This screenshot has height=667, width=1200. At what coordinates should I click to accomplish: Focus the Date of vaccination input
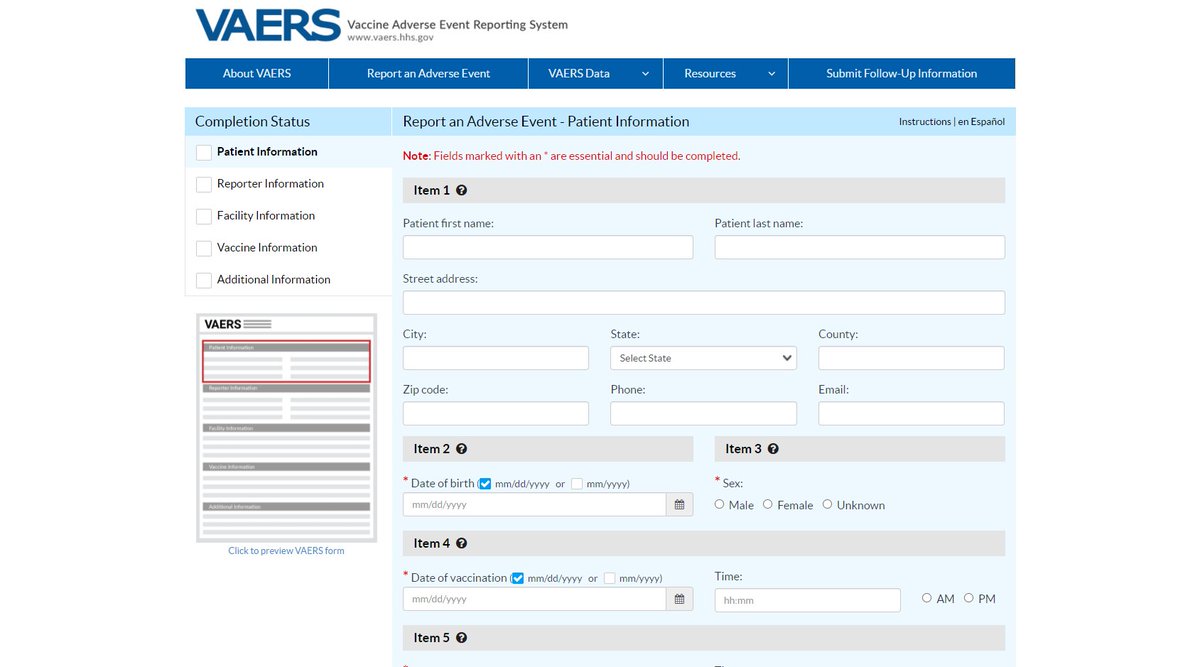[535, 599]
